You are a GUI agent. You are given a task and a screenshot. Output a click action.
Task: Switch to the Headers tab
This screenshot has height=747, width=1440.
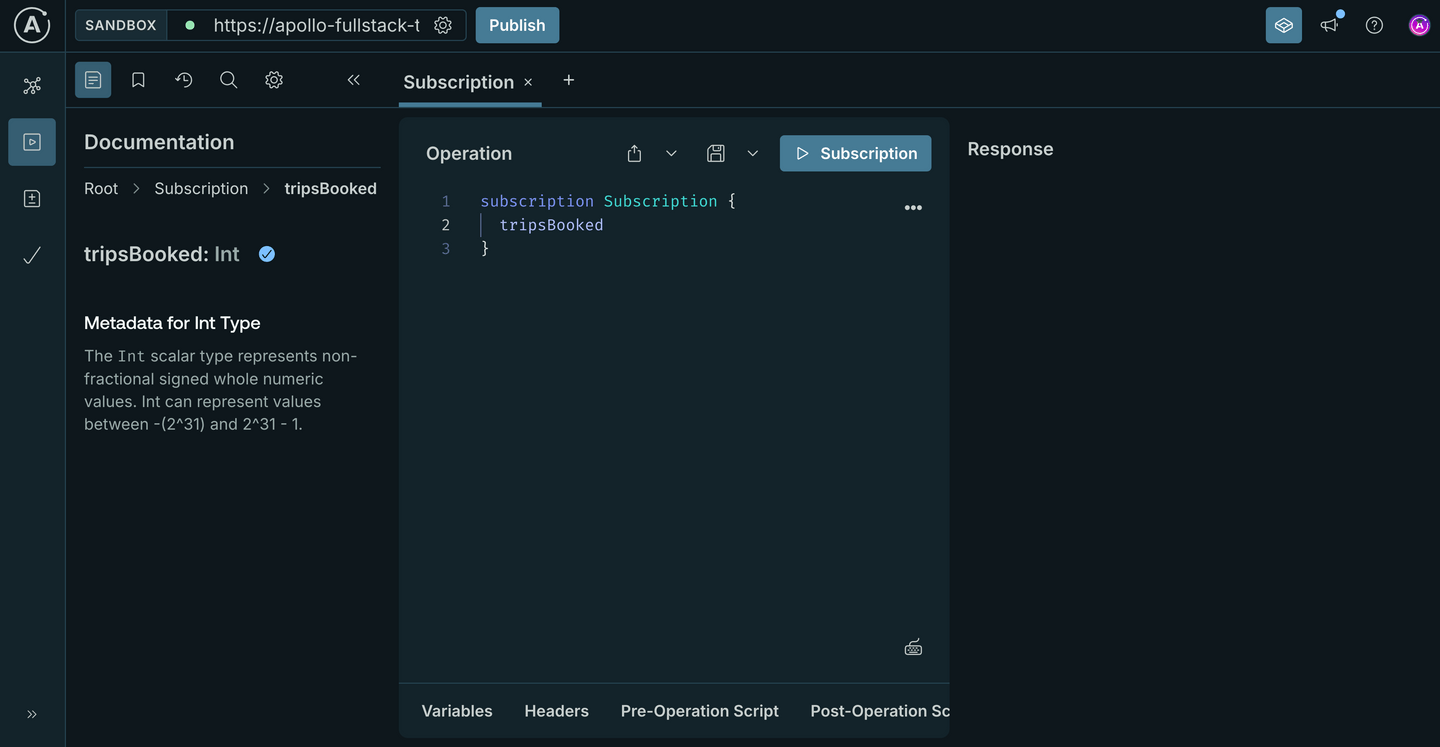click(x=556, y=711)
